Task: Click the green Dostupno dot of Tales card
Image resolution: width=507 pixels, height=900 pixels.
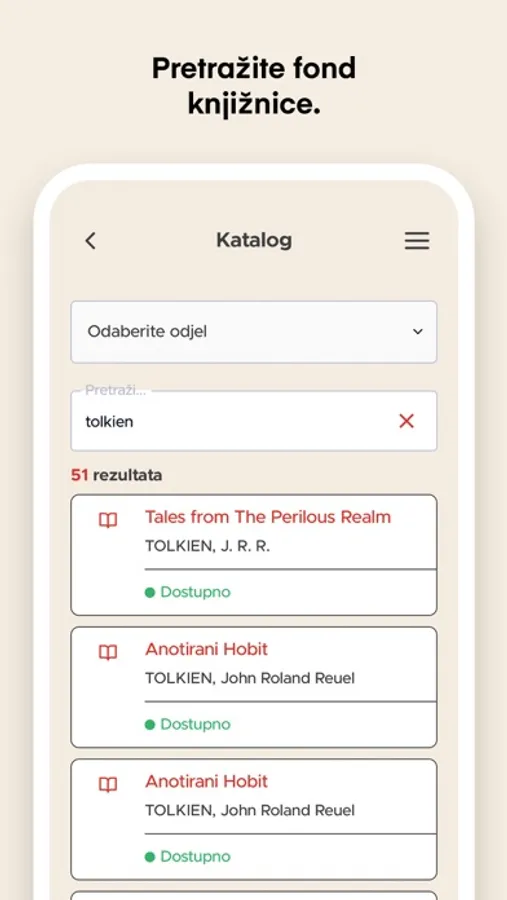Action: click(x=150, y=592)
